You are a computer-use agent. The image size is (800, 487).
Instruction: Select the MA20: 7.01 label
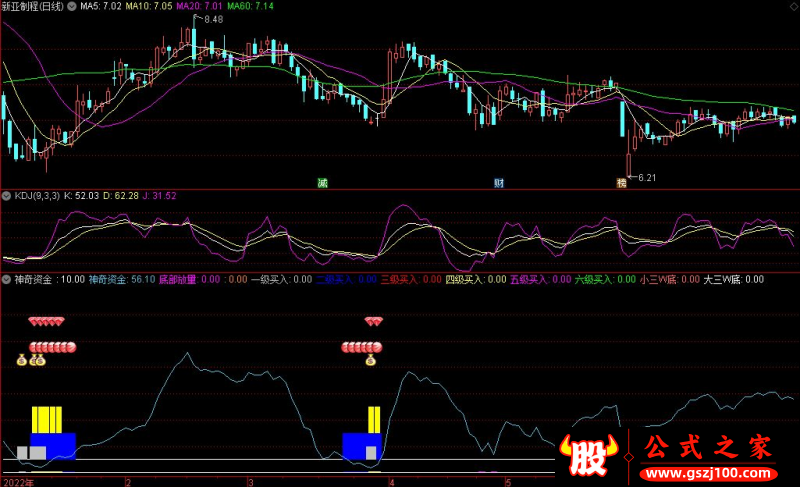click(199, 7)
